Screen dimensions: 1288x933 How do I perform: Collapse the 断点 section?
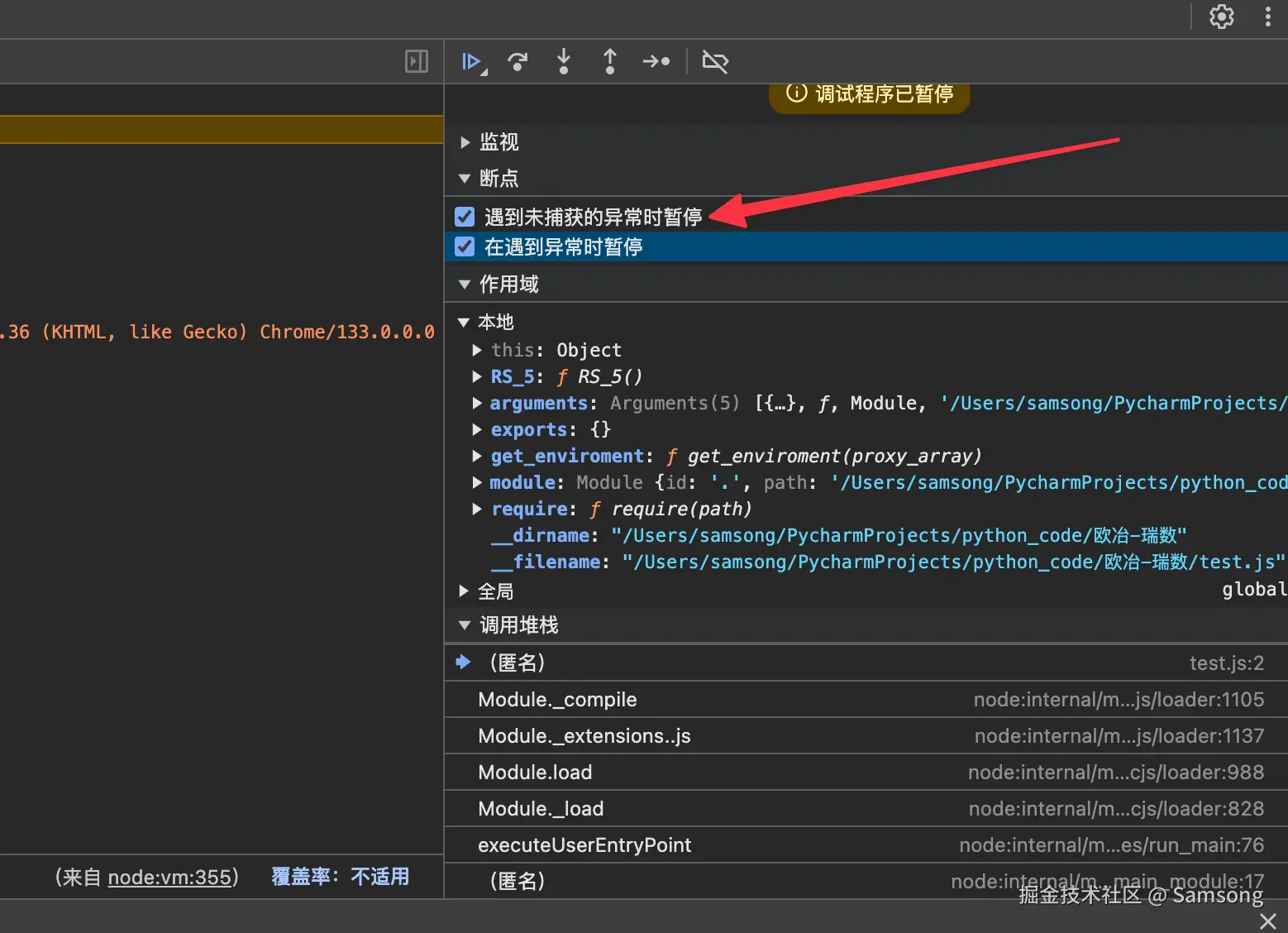click(465, 179)
